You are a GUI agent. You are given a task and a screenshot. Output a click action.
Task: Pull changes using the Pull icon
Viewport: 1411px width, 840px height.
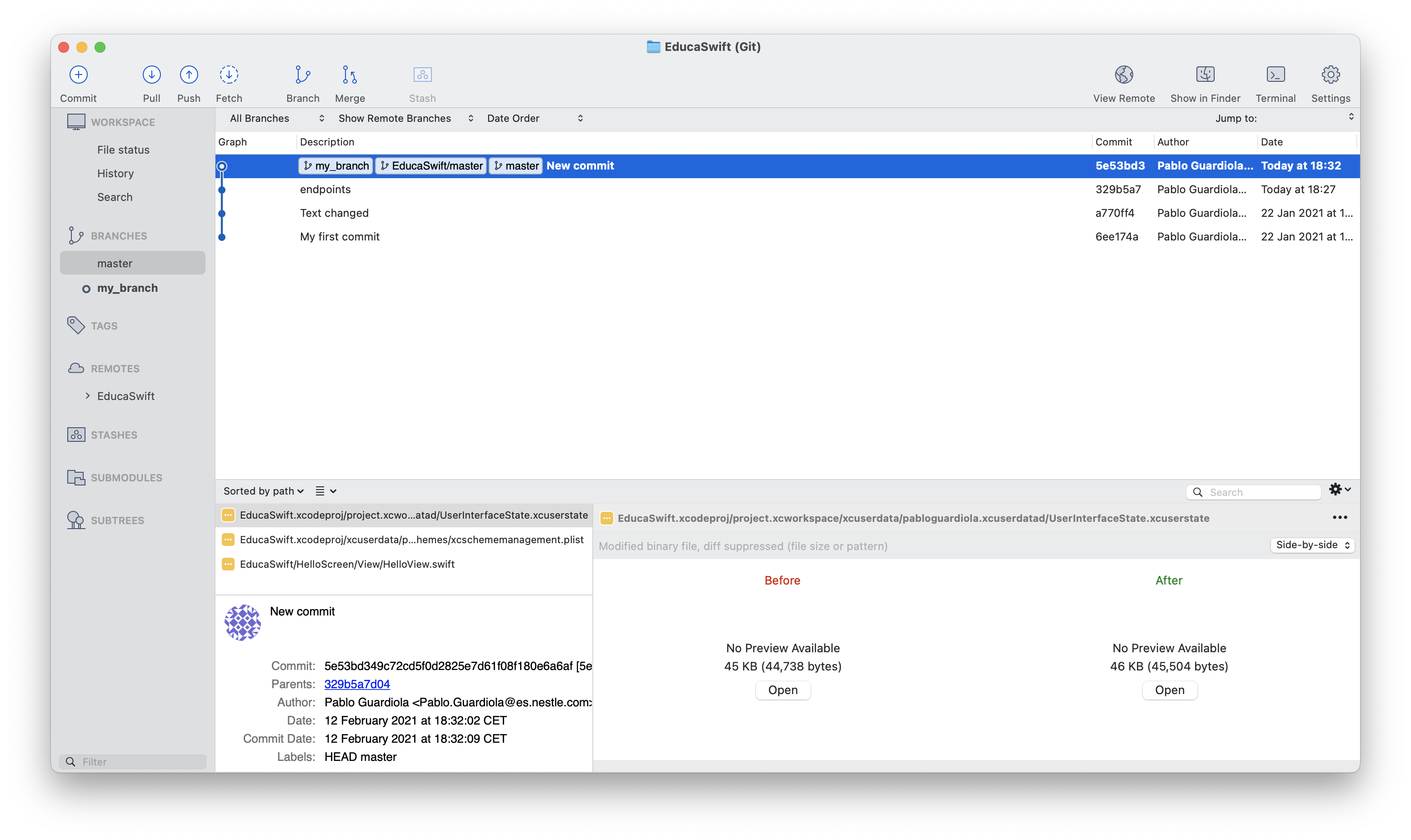[151, 75]
